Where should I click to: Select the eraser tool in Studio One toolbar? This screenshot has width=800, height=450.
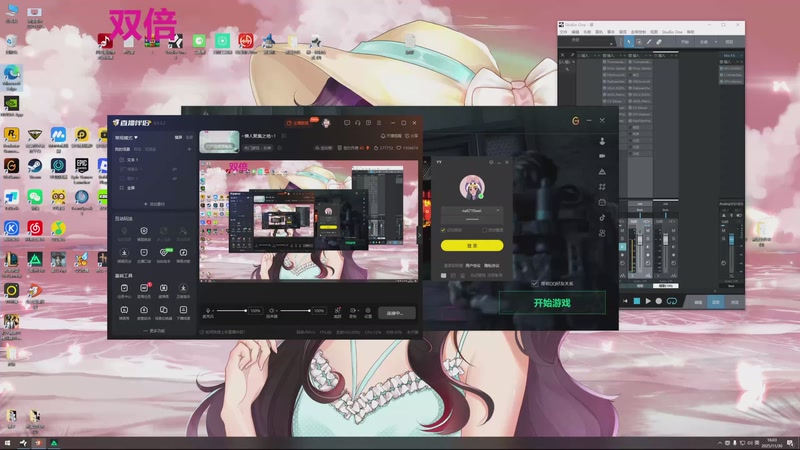point(659,42)
